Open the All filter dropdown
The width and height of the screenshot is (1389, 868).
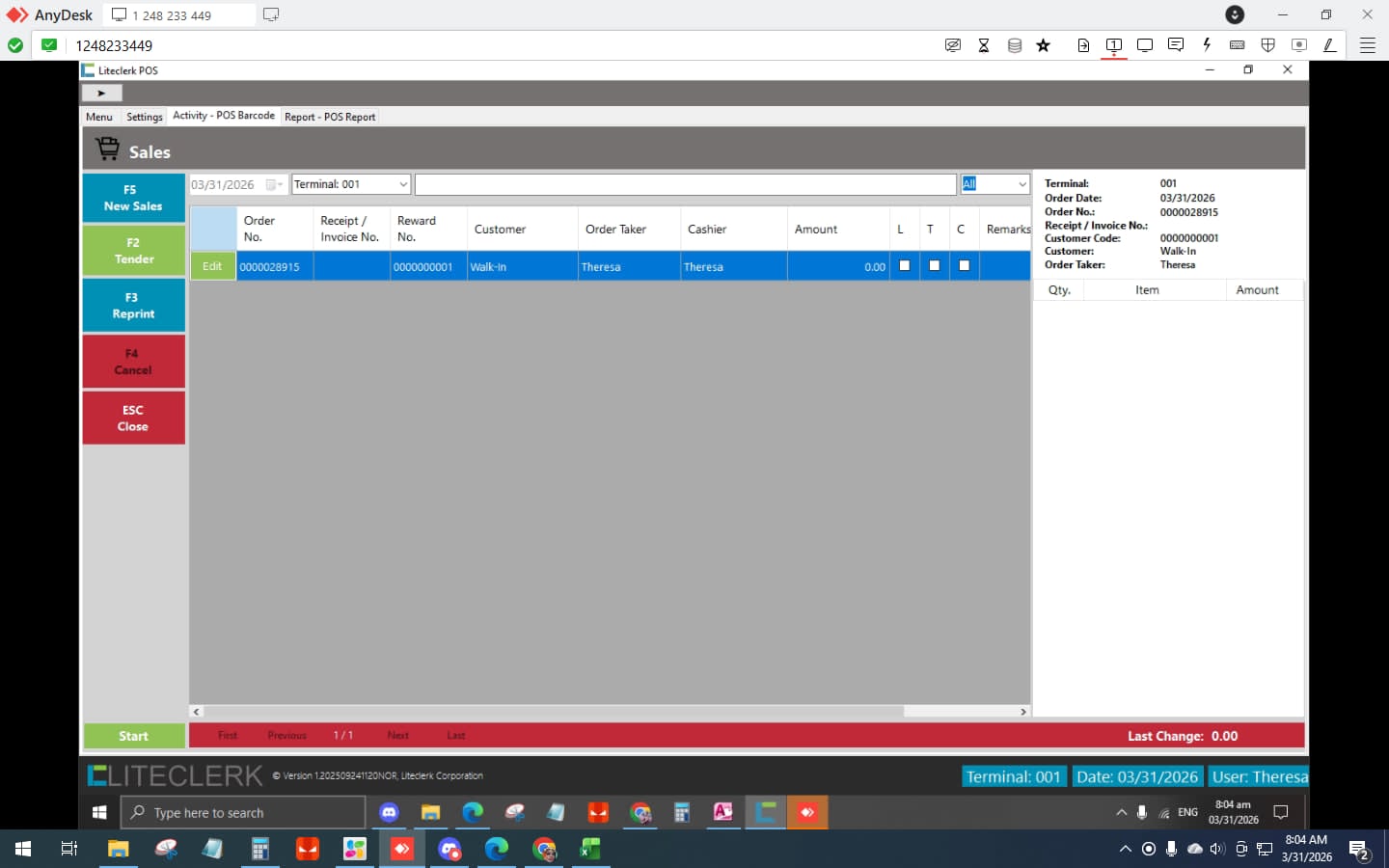pyautogui.click(x=1021, y=184)
